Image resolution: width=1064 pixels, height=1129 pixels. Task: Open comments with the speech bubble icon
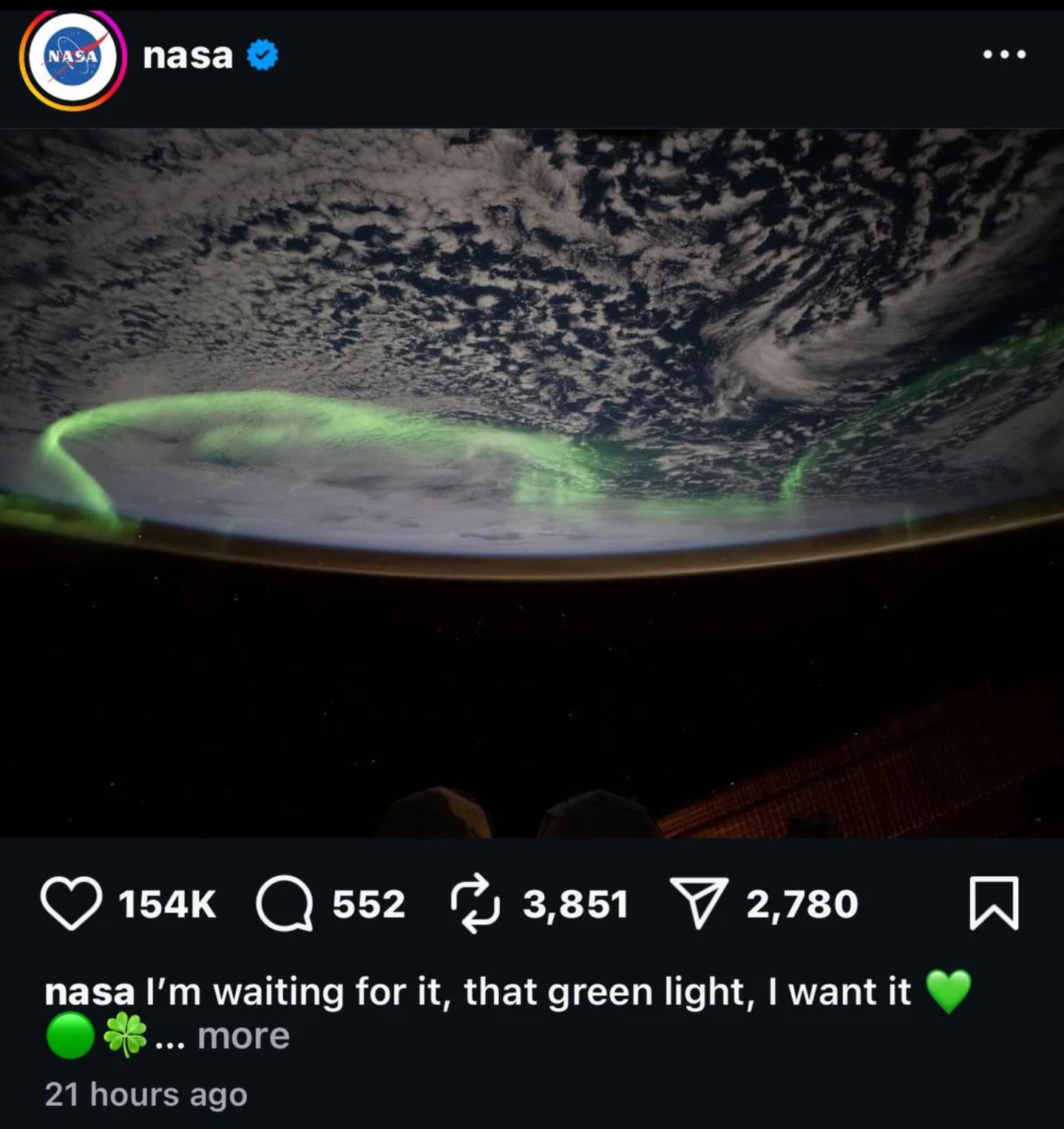pyautogui.click(x=285, y=903)
